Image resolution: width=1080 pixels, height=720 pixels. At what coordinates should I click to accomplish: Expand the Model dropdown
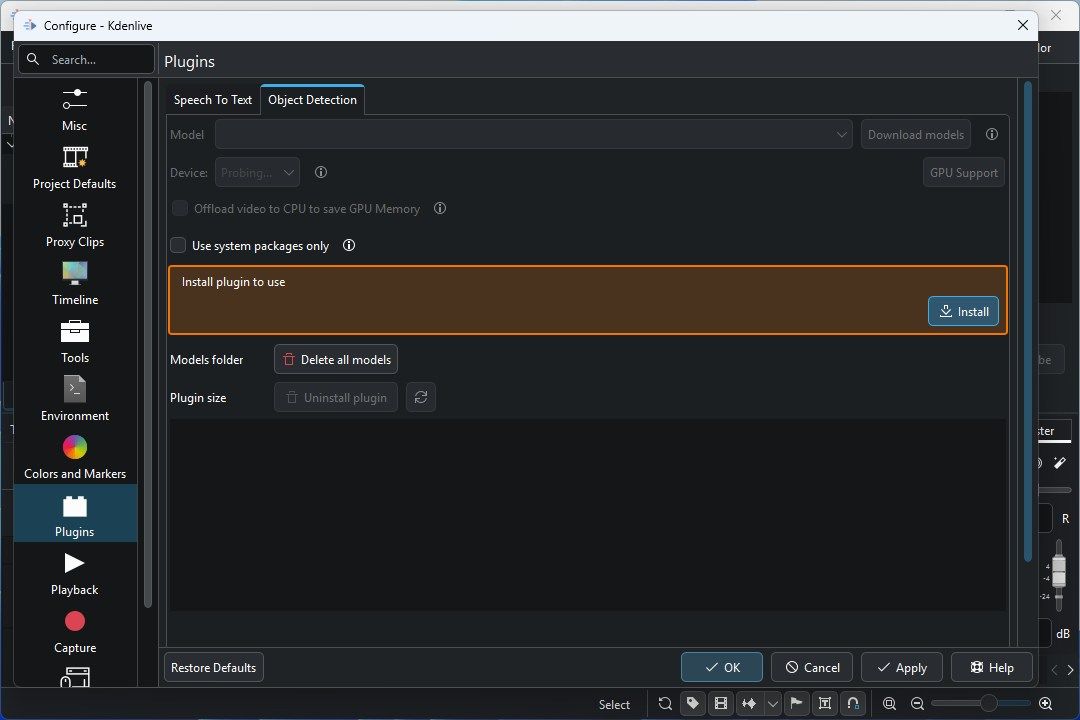click(x=534, y=134)
